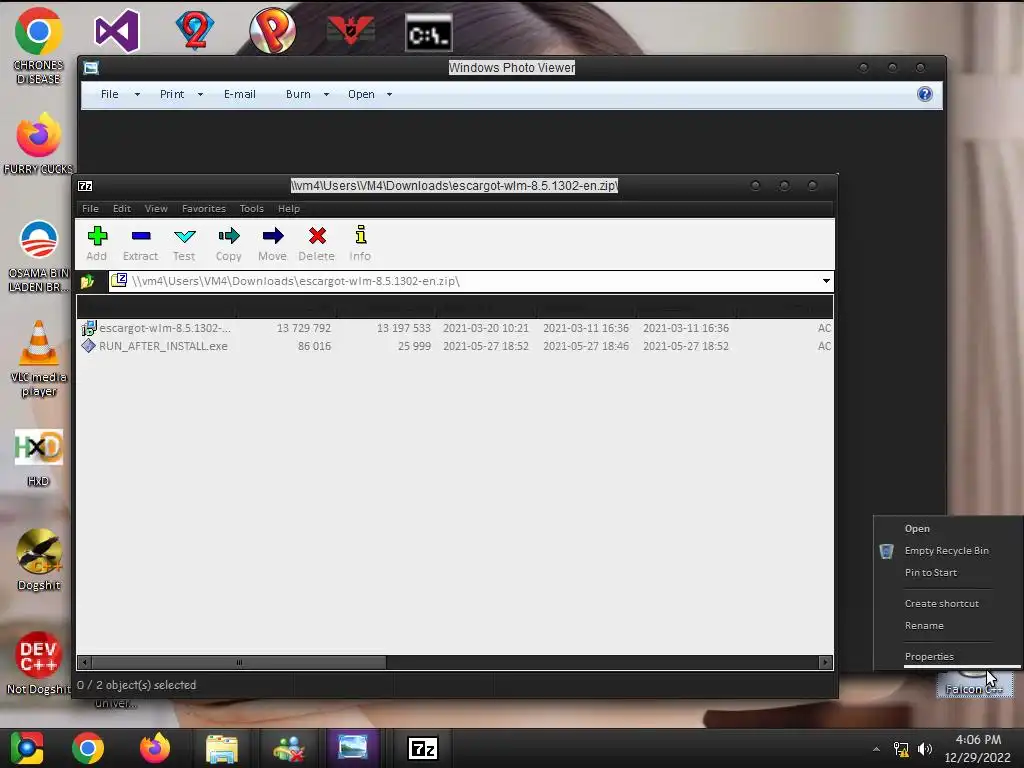The image size is (1024, 768).
Task: Select the Firefox shortcut named FURRY CUCKS
Action: (39, 144)
